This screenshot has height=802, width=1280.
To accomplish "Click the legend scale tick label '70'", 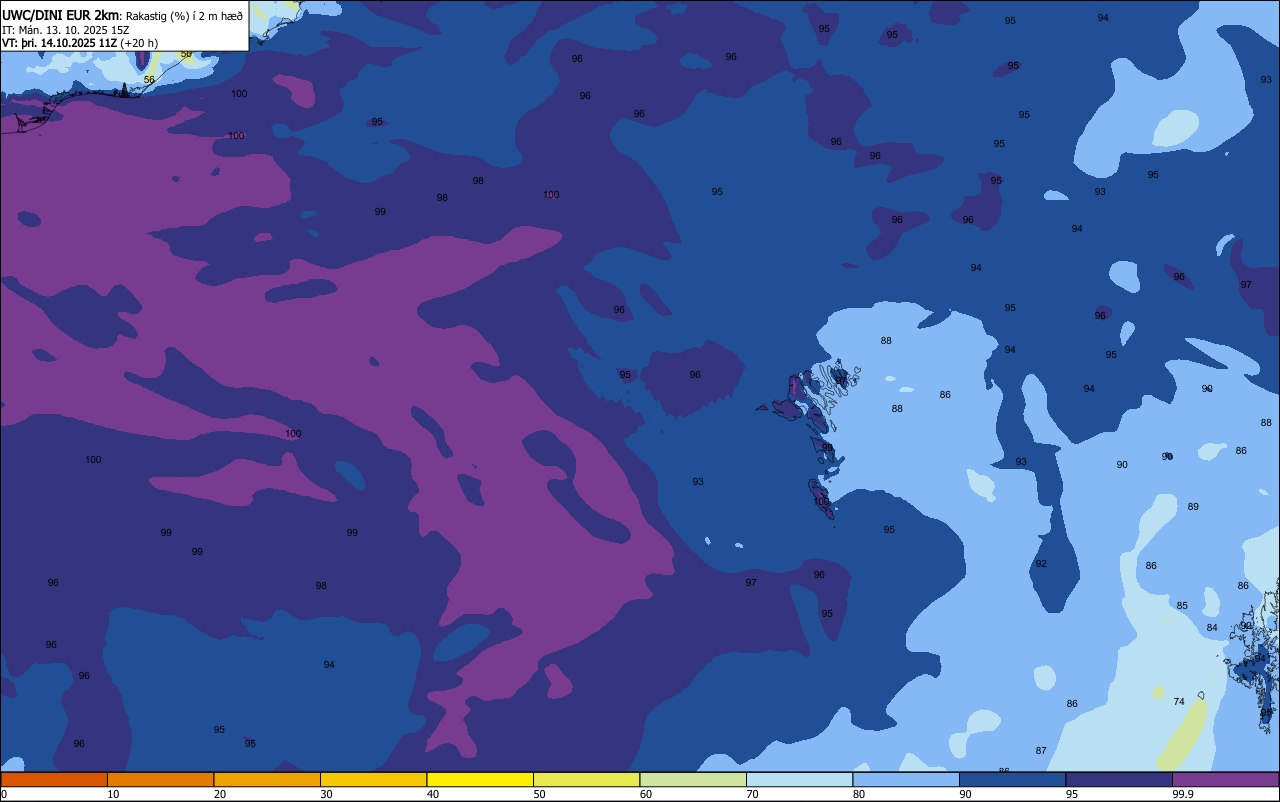I will point(753,794).
